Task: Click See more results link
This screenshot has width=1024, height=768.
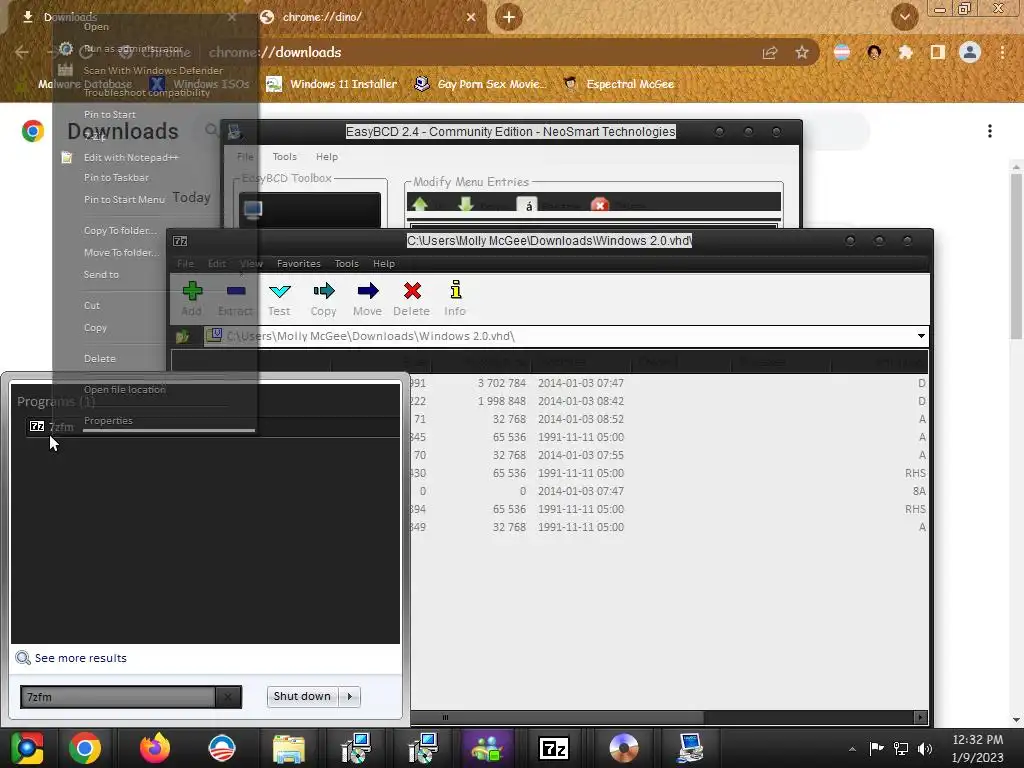Action: pos(80,658)
